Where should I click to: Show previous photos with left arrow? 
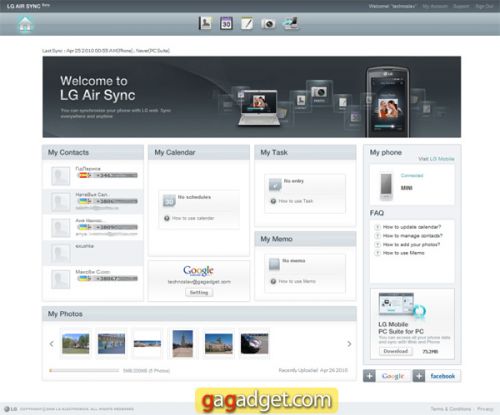click(x=51, y=344)
